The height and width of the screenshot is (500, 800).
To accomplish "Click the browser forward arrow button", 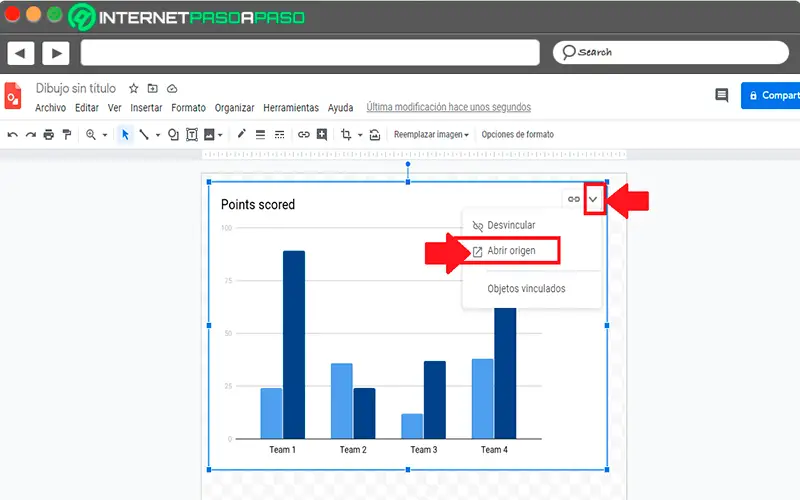I will pos(56,53).
